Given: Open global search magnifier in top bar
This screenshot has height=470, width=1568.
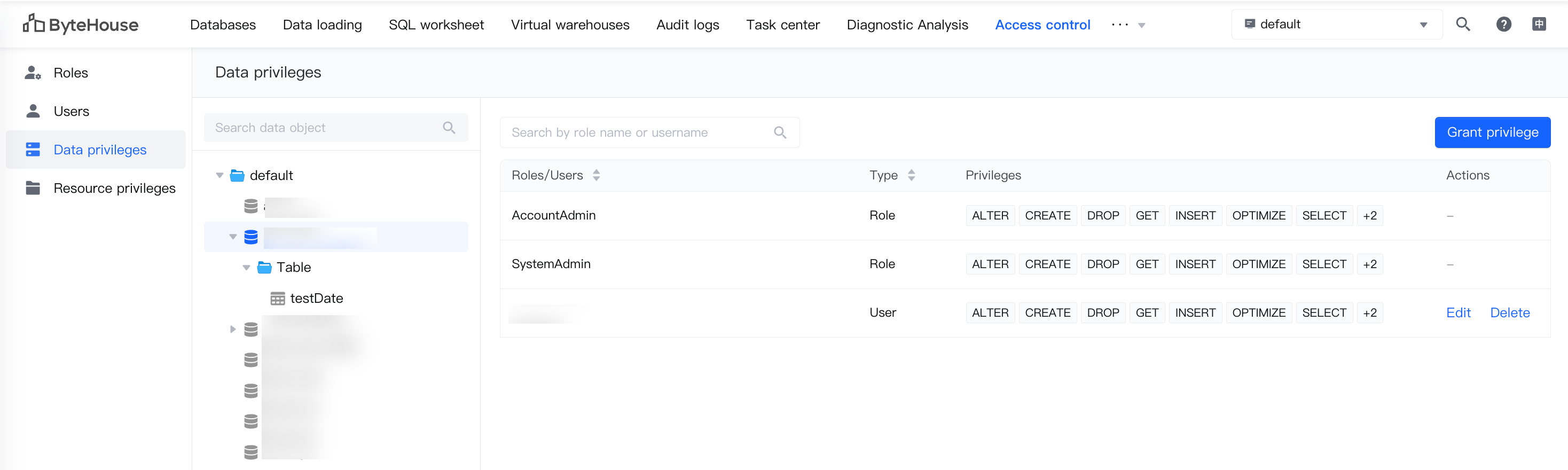Looking at the screenshot, I should tap(1463, 25).
